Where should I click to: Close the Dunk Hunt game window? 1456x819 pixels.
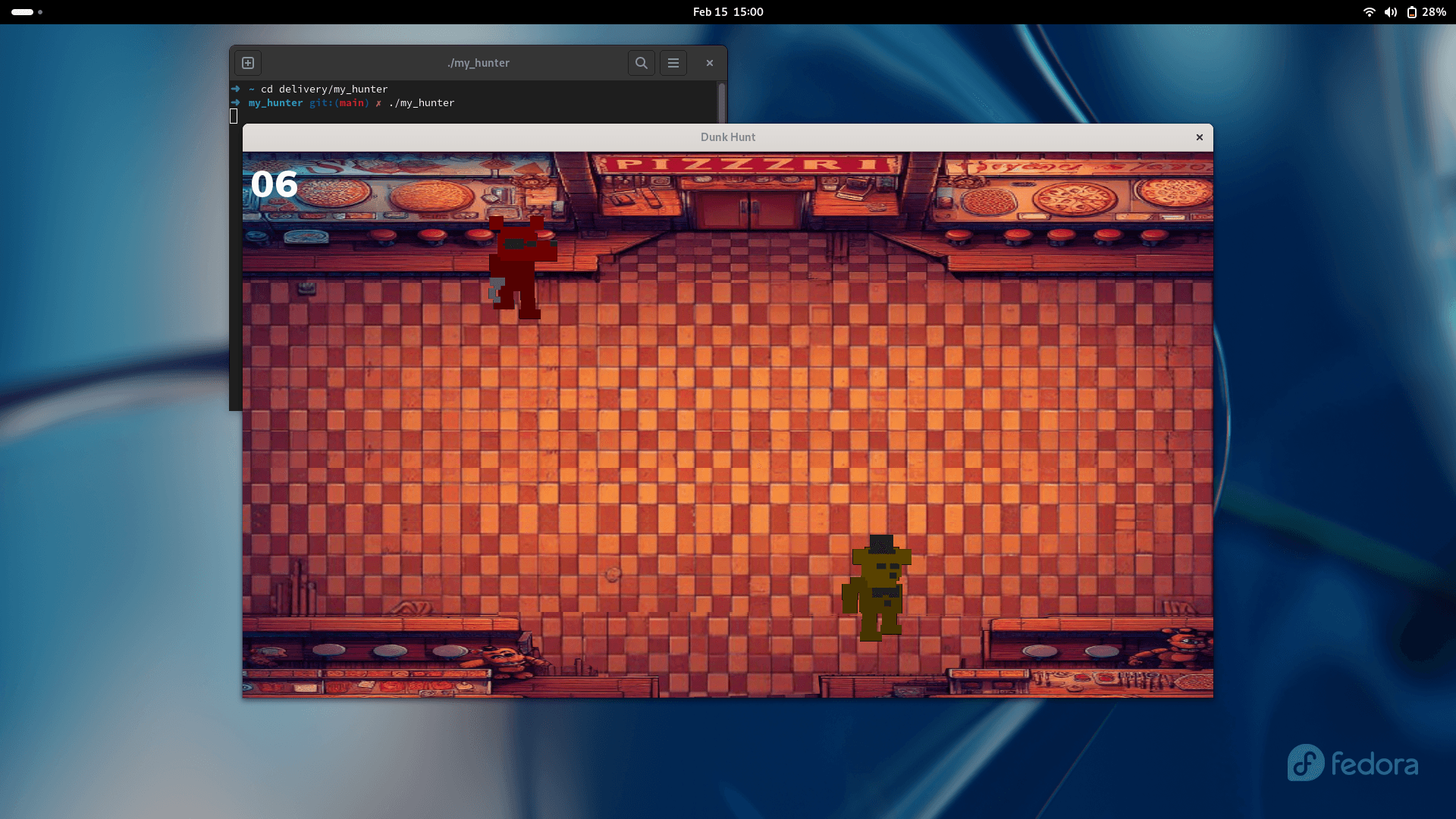click(x=1200, y=137)
